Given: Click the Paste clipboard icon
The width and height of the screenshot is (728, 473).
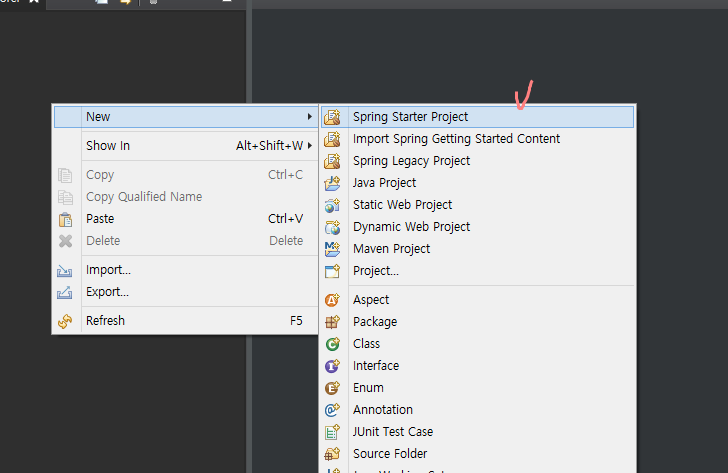Looking at the screenshot, I should pos(65,219).
